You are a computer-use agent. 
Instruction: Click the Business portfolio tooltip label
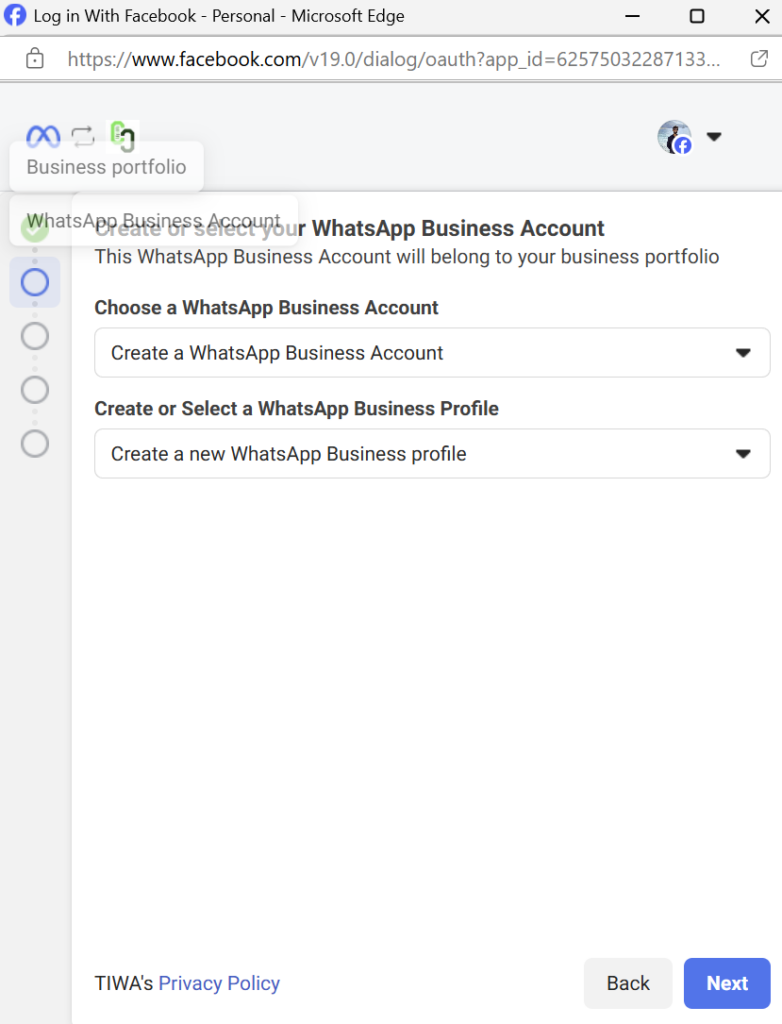point(106,167)
